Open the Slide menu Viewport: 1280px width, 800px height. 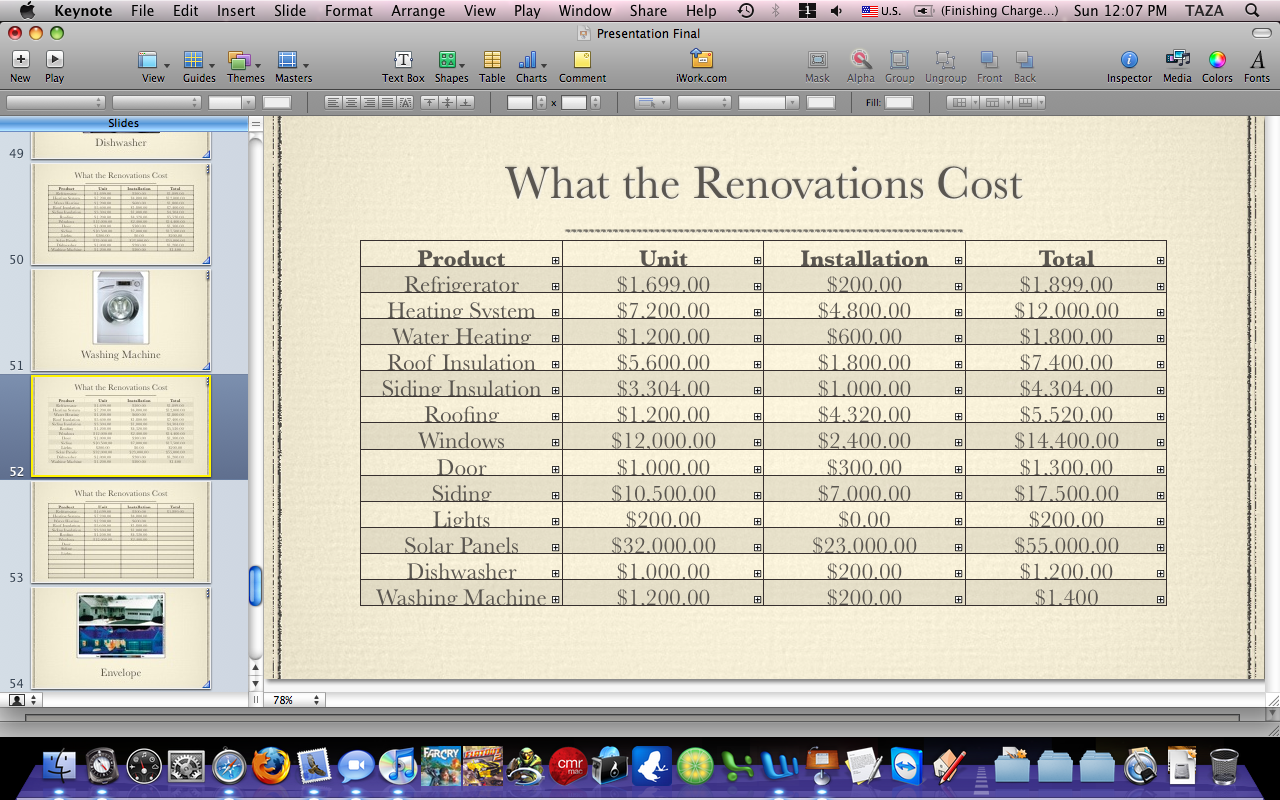[x=290, y=11]
